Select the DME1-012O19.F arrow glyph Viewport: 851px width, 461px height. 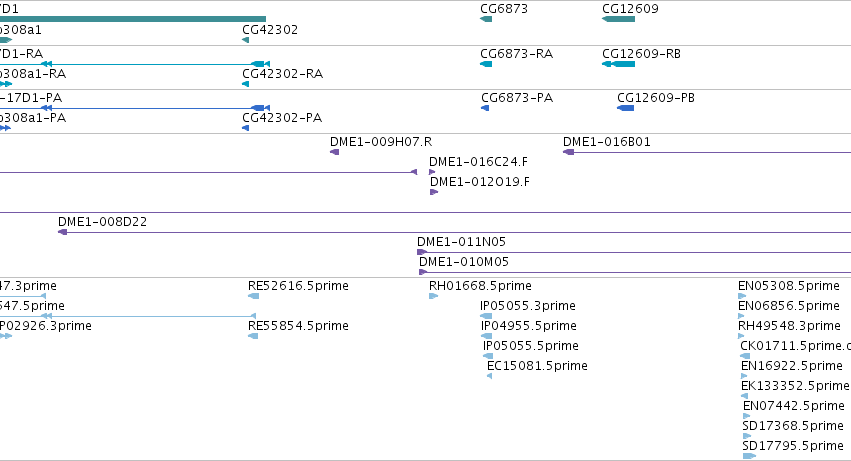click(x=434, y=192)
